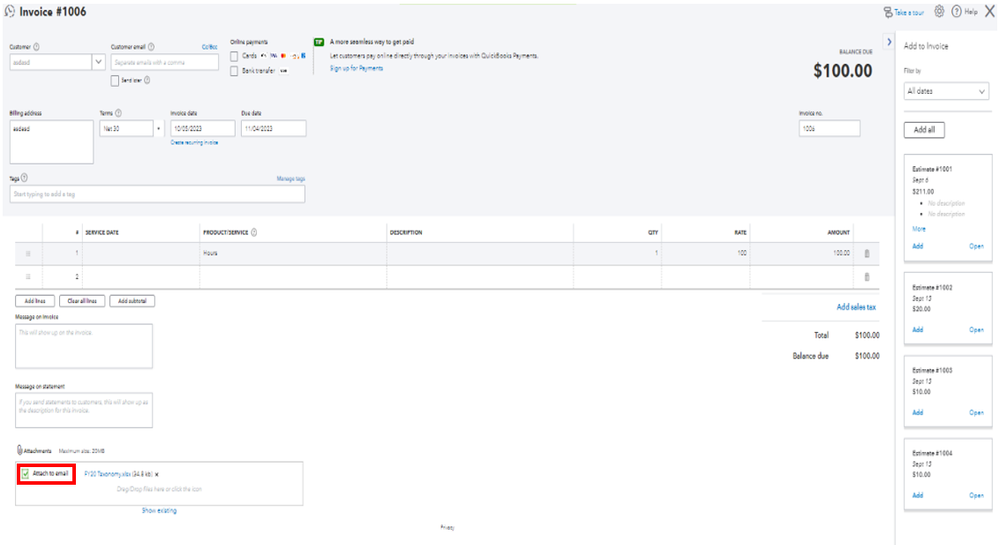
Task: Click the Invoice no. field
Action: coord(830,129)
